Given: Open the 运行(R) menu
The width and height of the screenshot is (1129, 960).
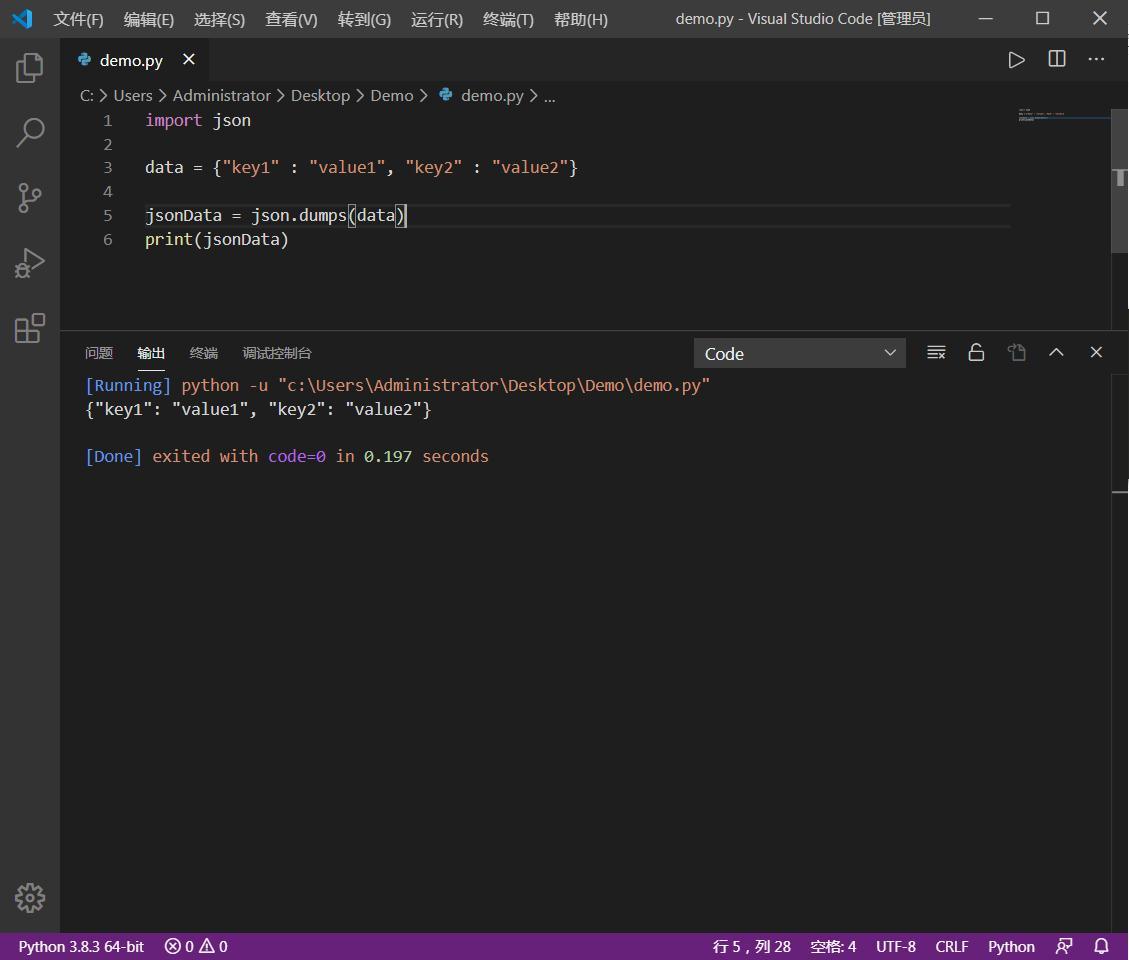Looking at the screenshot, I should point(436,18).
